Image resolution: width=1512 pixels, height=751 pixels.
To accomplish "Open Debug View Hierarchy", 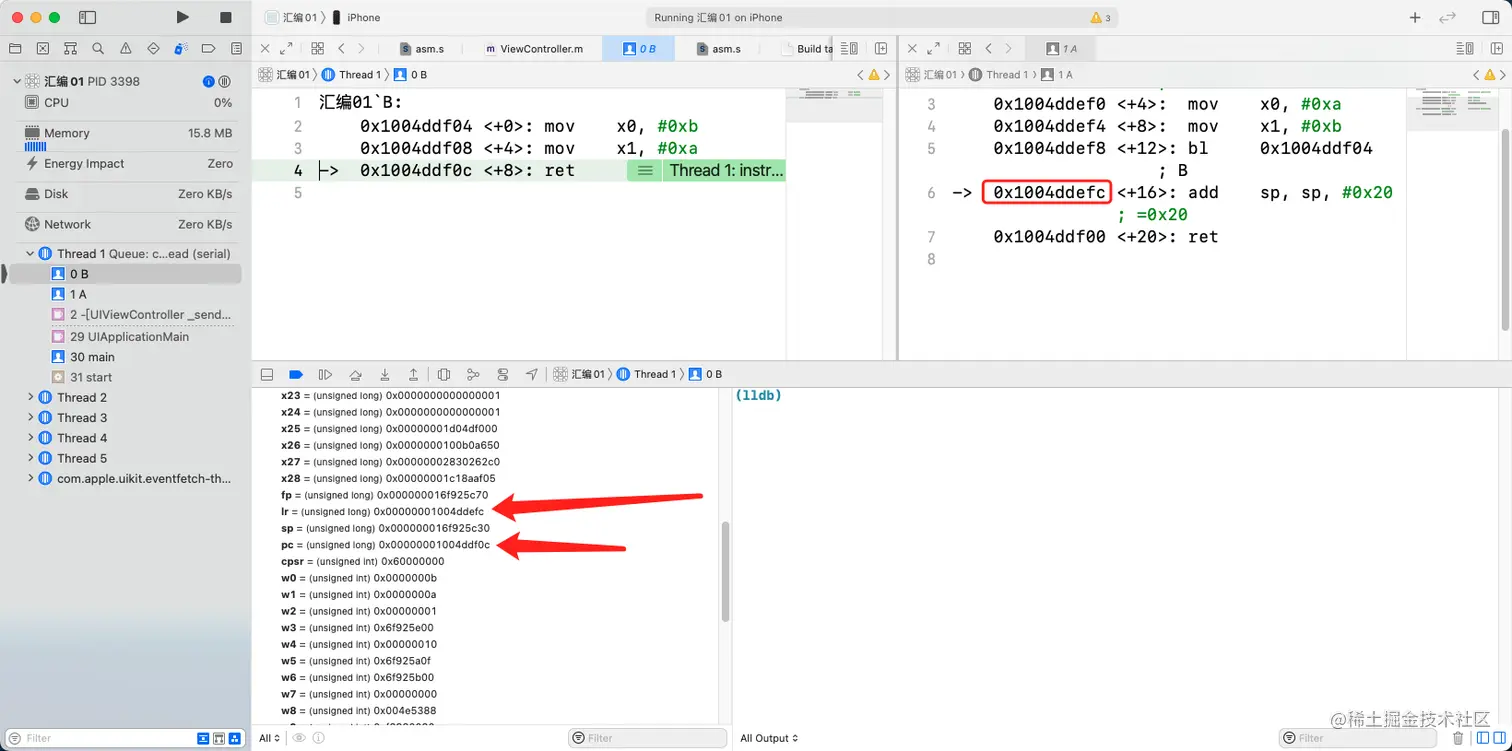I will pos(444,374).
